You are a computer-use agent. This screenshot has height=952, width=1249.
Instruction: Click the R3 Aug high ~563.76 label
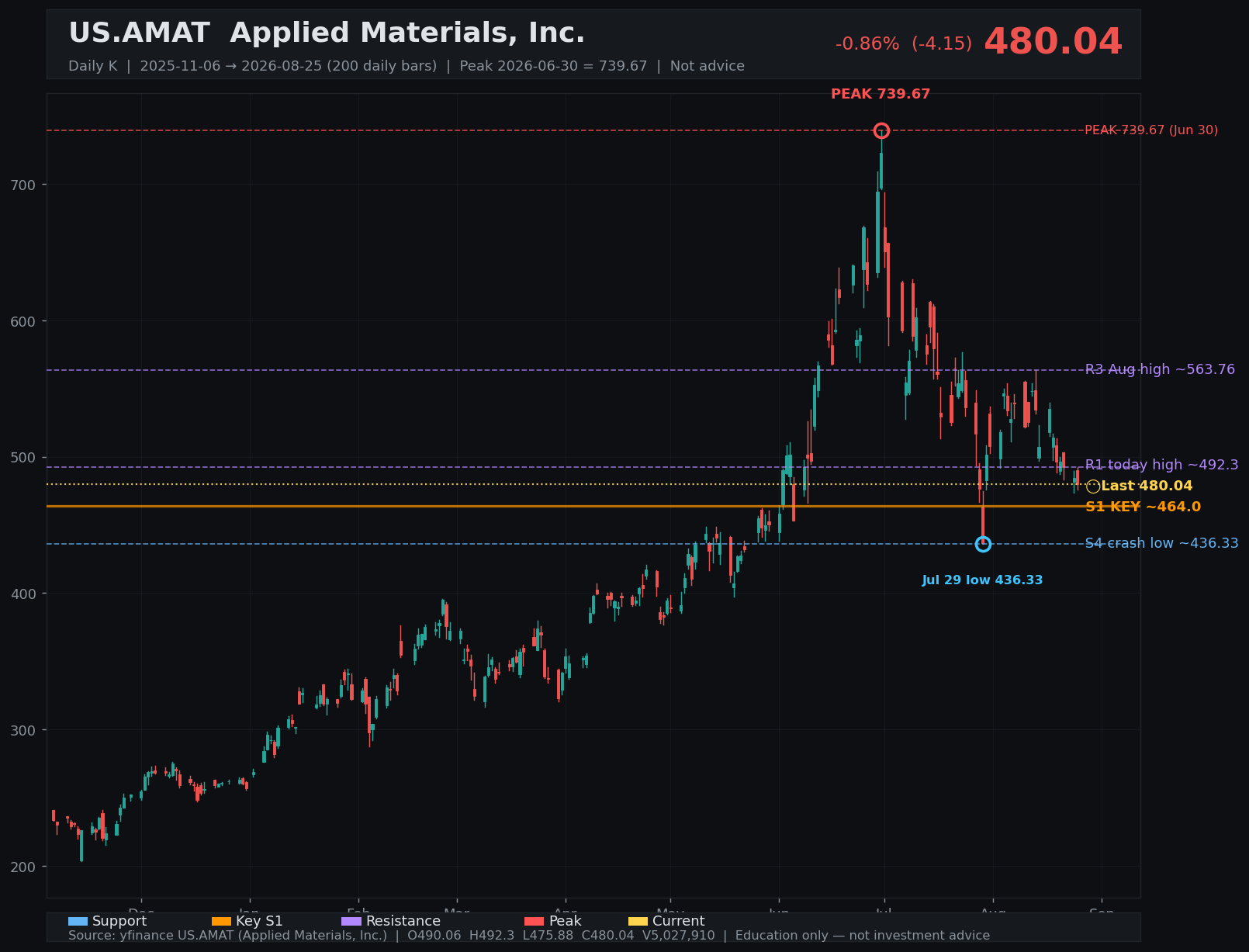(1160, 369)
